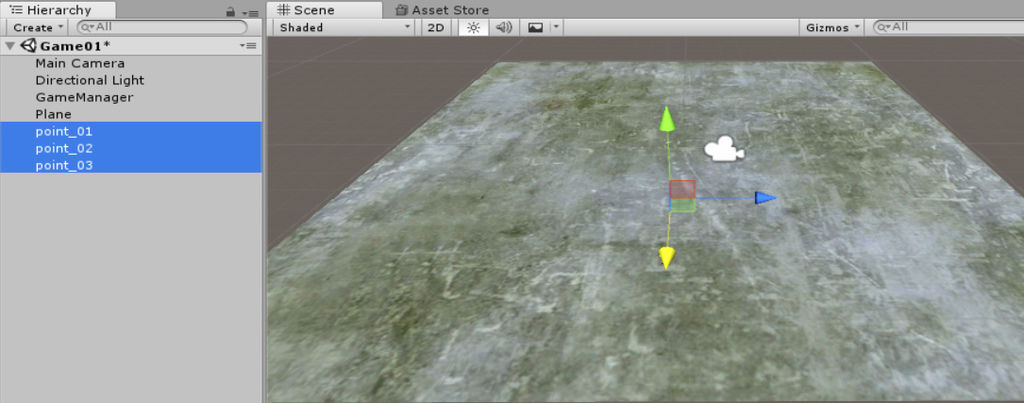
Task: Click the Asset Store bag icon
Action: coord(402,10)
